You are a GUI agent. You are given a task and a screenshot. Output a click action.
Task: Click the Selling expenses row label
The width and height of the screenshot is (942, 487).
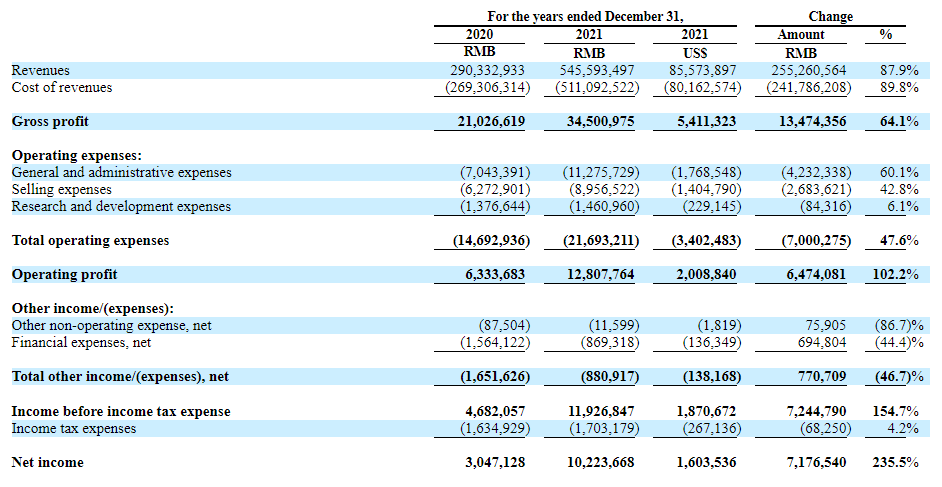pos(61,190)
